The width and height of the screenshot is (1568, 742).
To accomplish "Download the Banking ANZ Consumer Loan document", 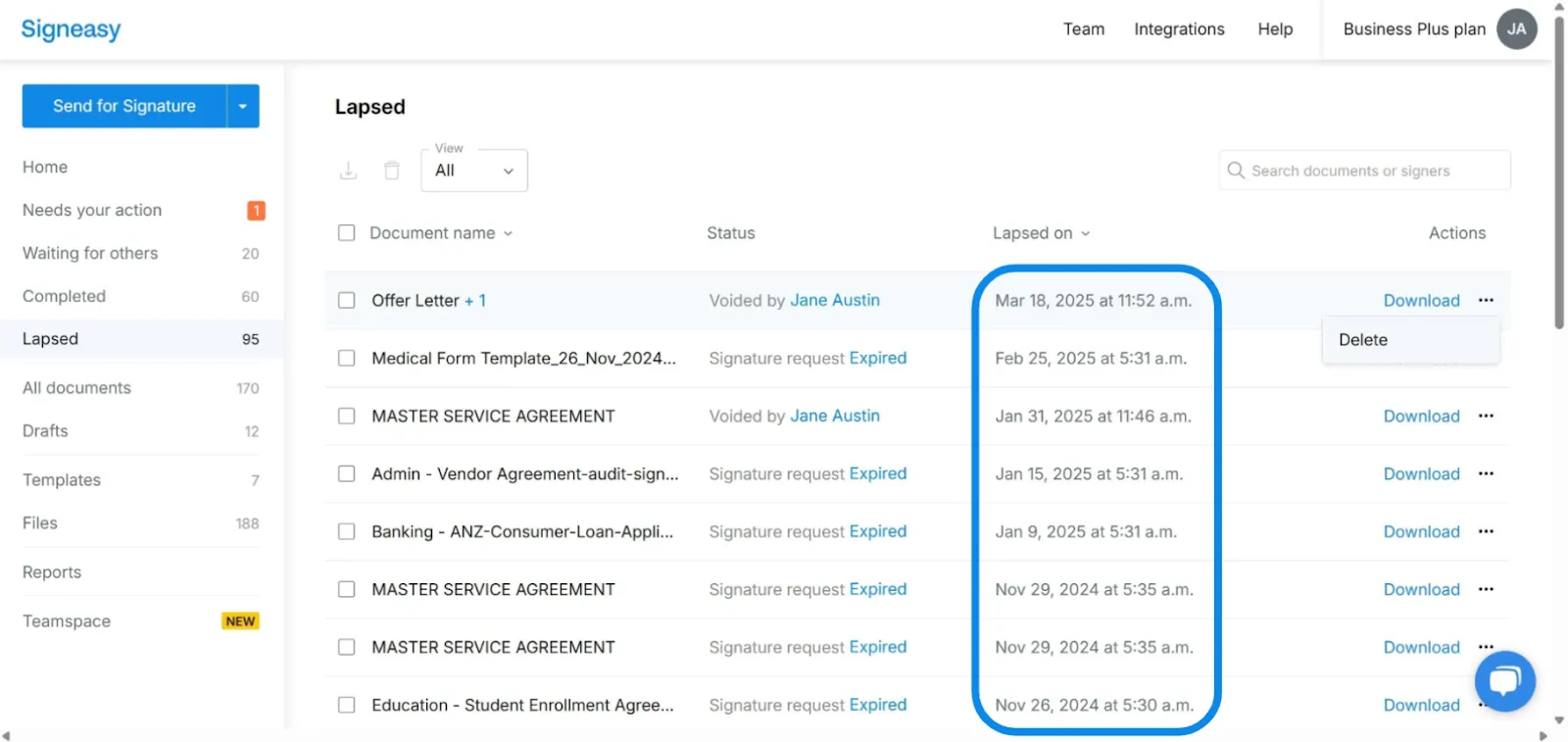I will tap(1421, 532).
